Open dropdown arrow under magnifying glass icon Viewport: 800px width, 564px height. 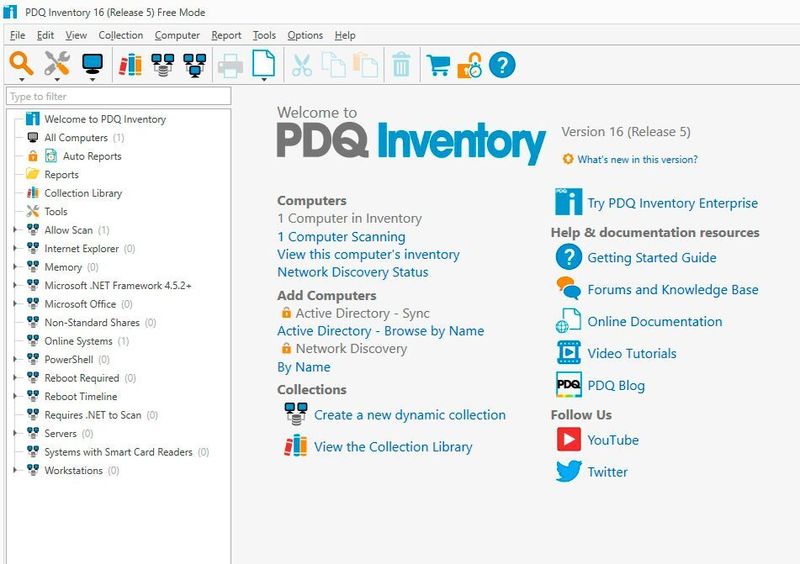[x=21, y=80]
